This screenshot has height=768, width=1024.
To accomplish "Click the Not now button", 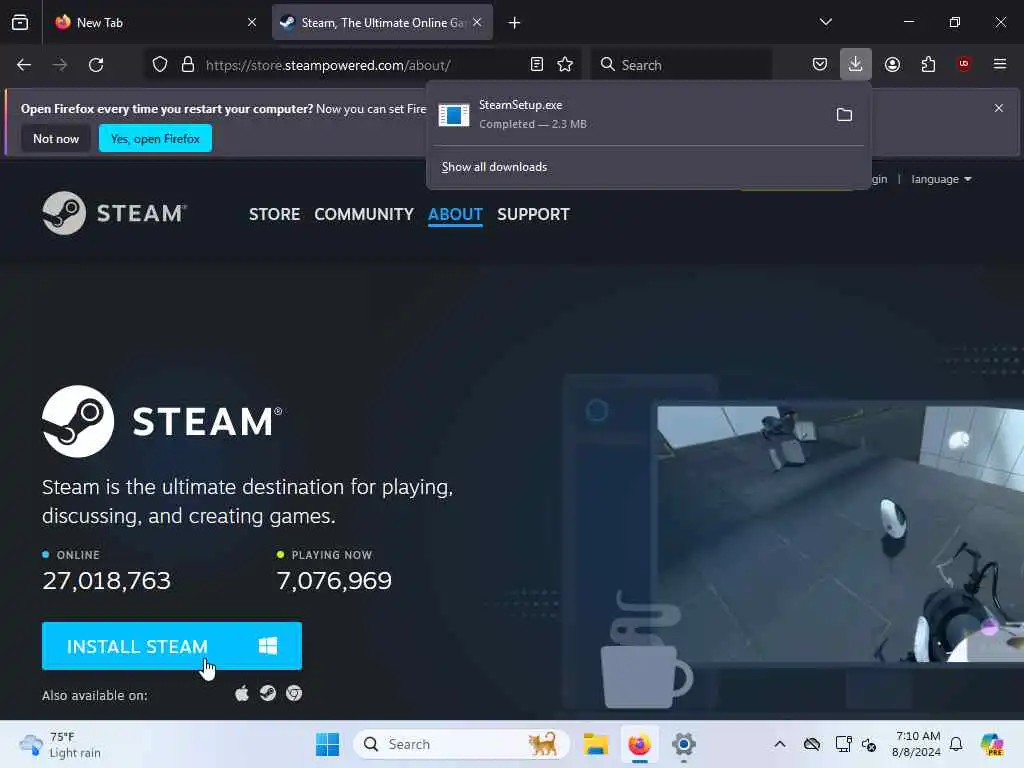I will click(56, 138).
